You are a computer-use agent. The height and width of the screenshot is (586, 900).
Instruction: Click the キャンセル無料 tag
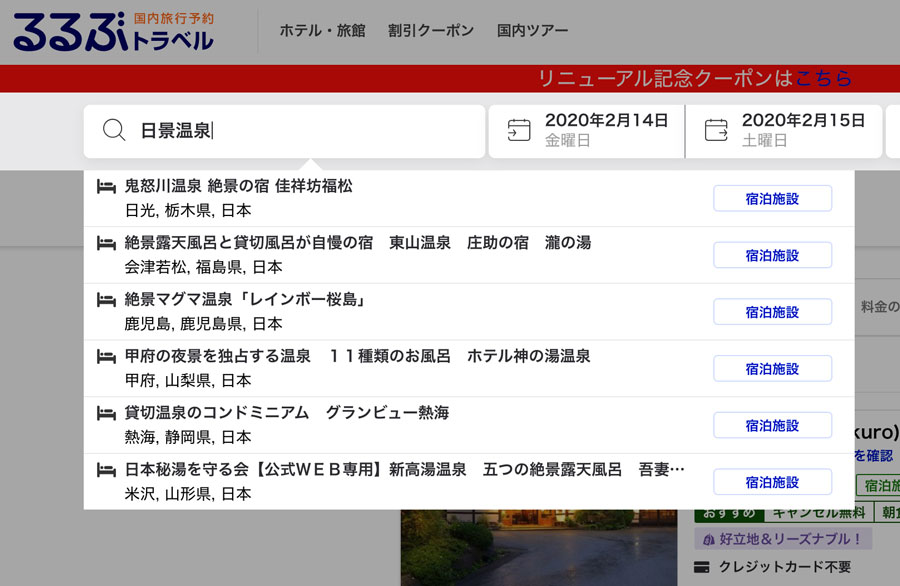tap(819, 513)
